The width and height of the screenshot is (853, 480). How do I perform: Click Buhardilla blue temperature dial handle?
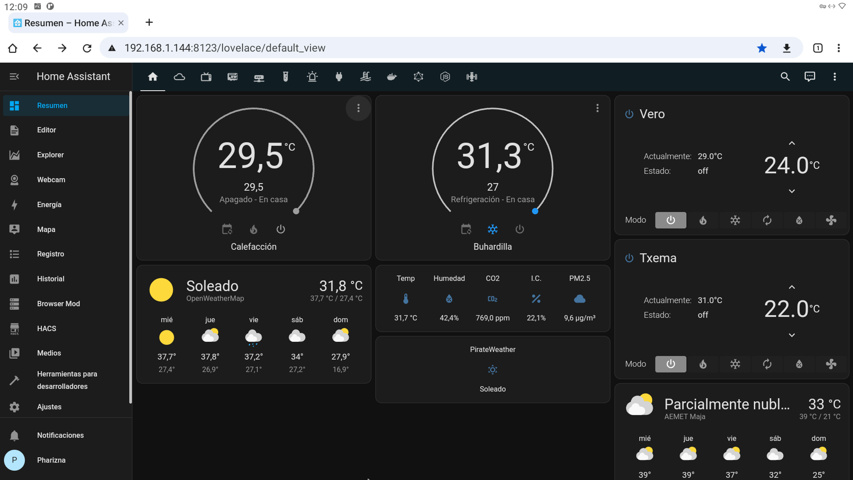pos(535,211)
